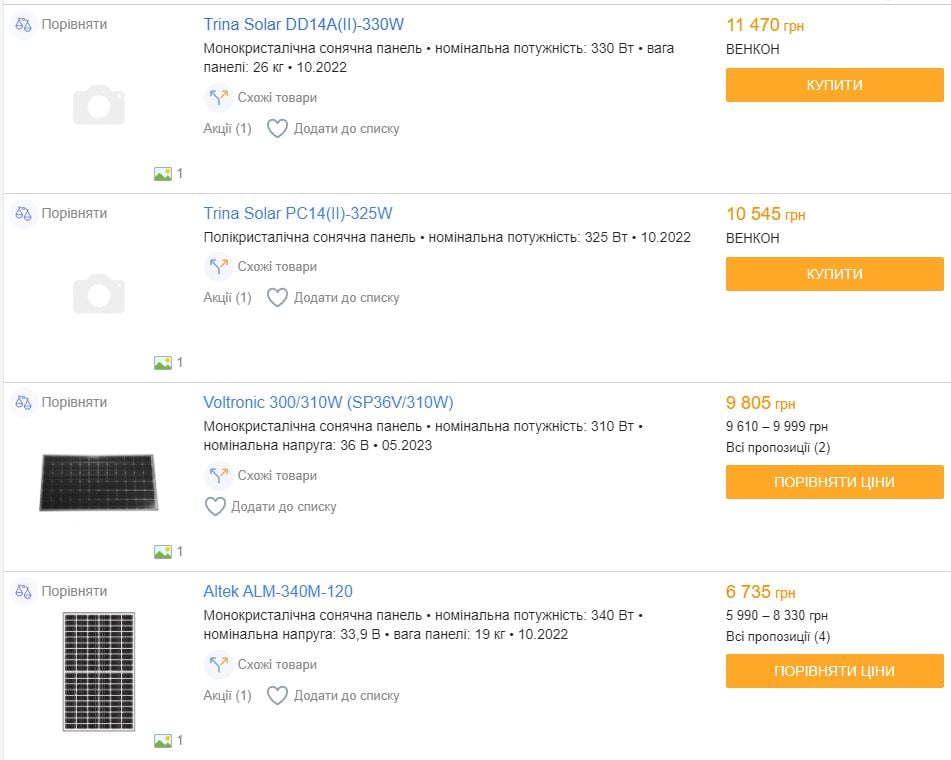Image resolution: width=951 pixels, height=760 pixels.
Task: Show all offers (2) for Voltronic panel
Action: pos(777,447)
